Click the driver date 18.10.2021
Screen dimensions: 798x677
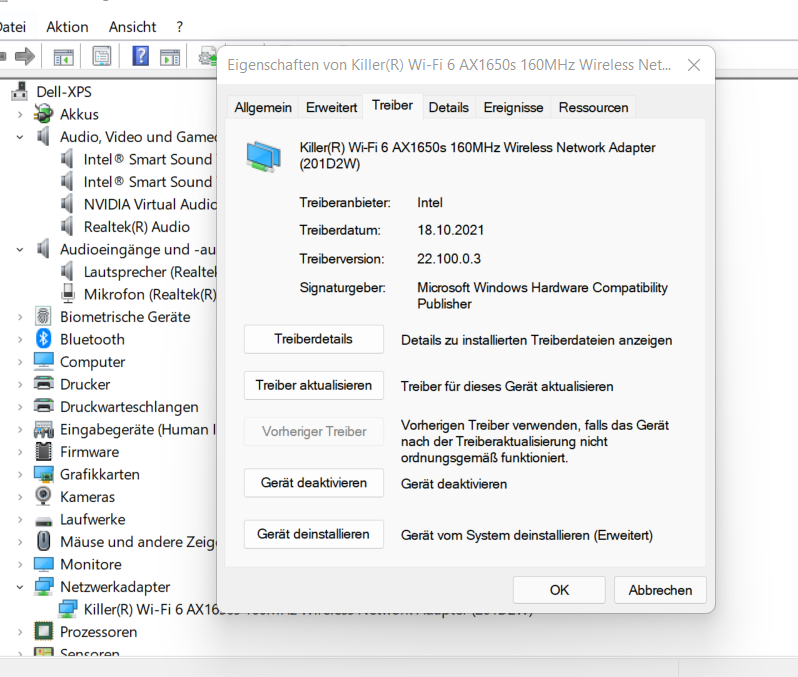tap(450, 230)
